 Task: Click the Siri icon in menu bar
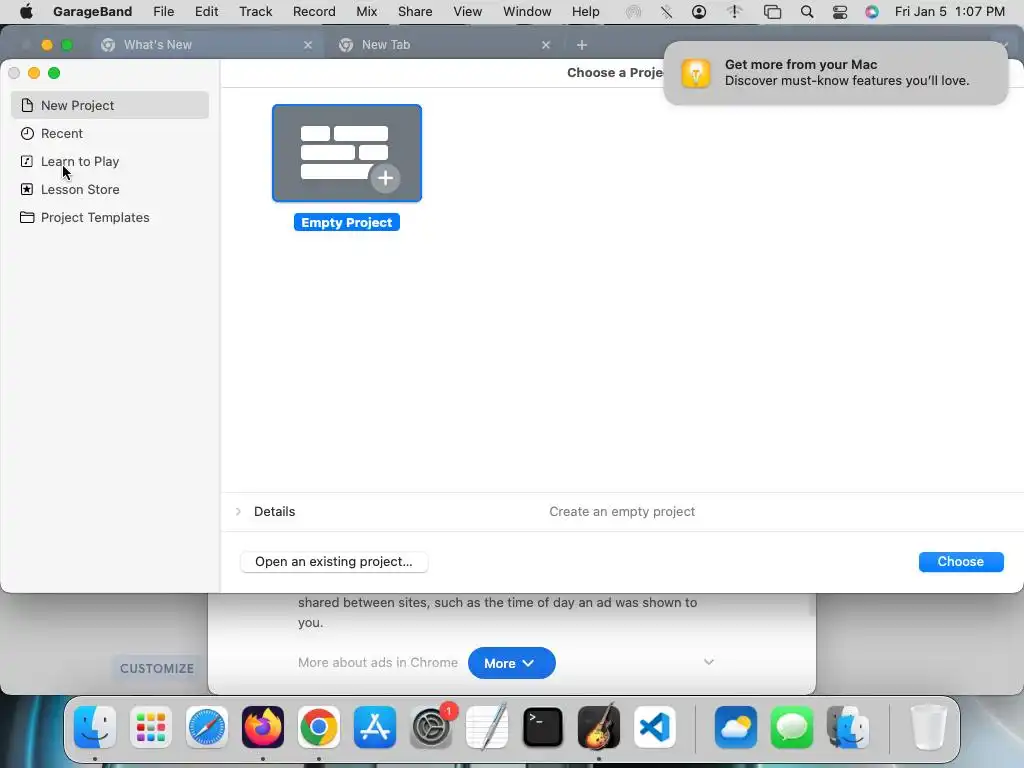872,12
